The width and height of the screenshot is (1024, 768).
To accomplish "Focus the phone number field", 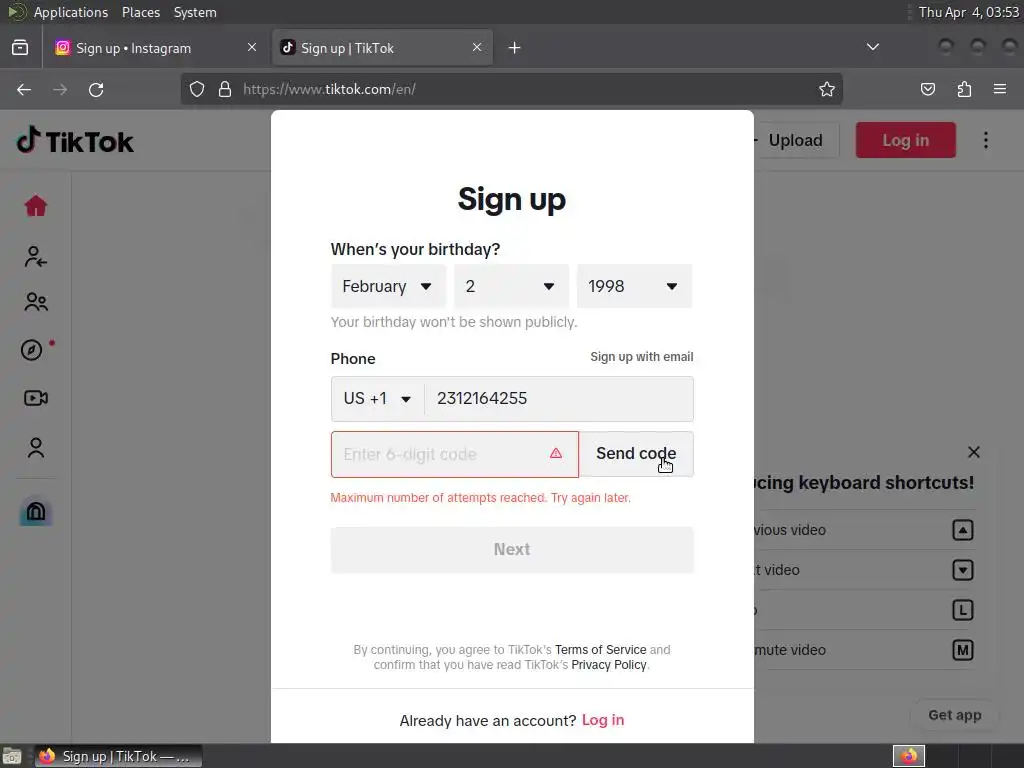I will pyautogui.click(x=558, y=398).
